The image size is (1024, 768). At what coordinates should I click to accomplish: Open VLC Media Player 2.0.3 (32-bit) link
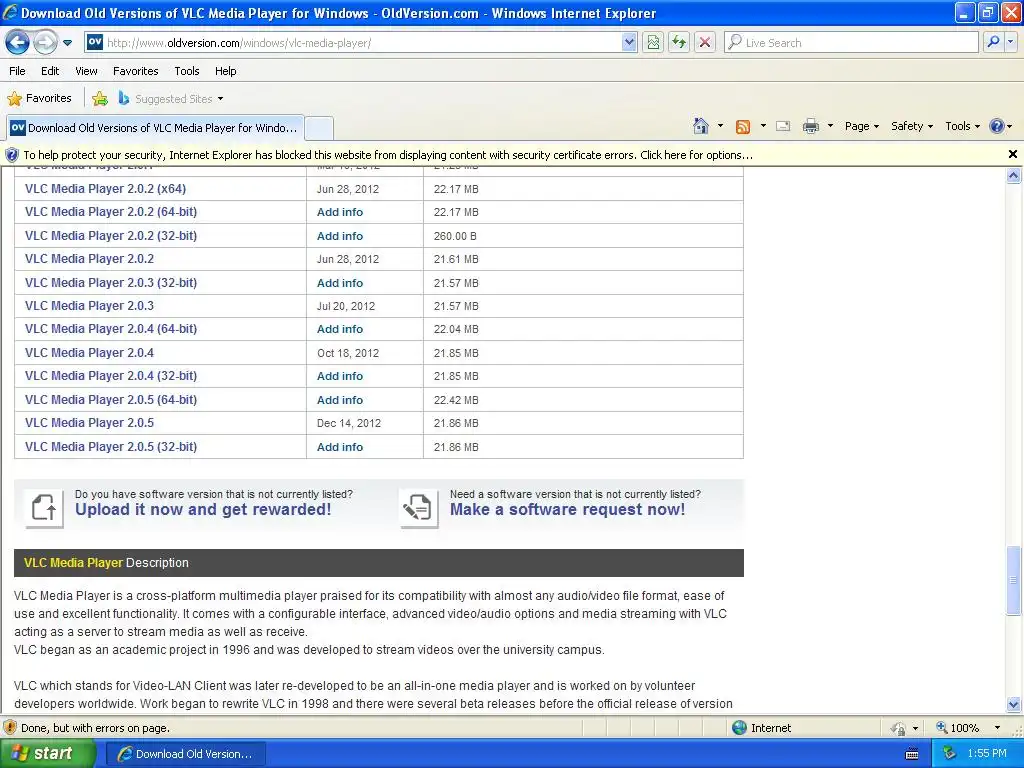[x=111, y=283]
